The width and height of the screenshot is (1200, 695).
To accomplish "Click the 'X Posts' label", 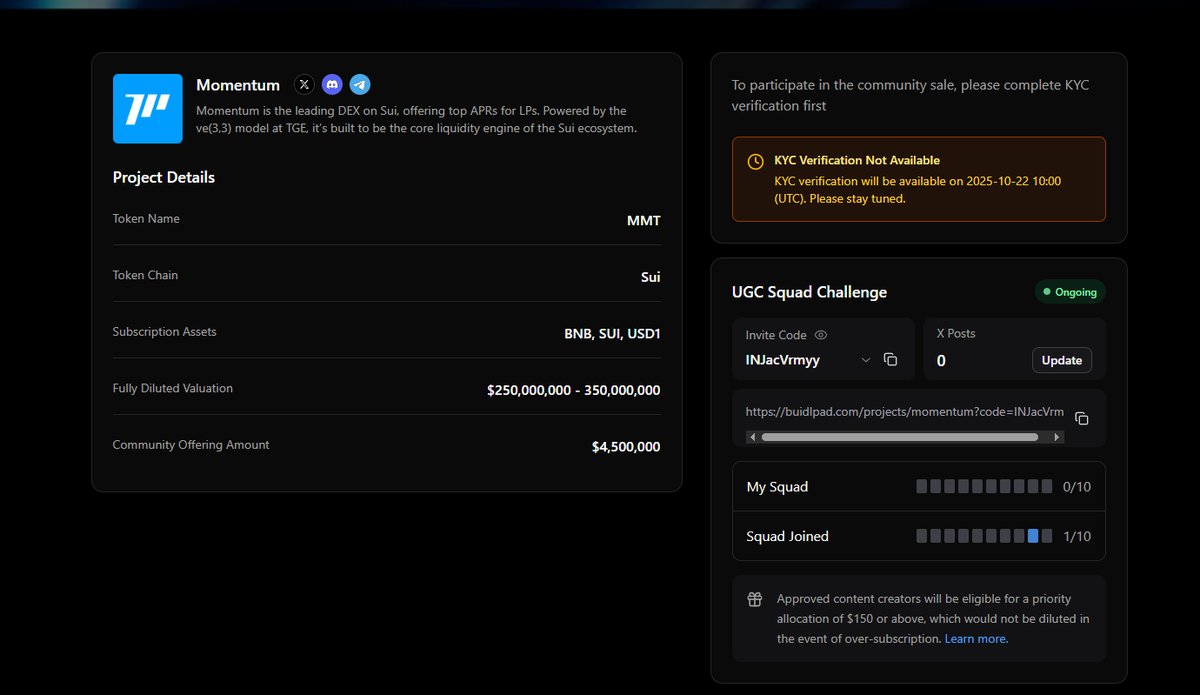I will 956,333.
